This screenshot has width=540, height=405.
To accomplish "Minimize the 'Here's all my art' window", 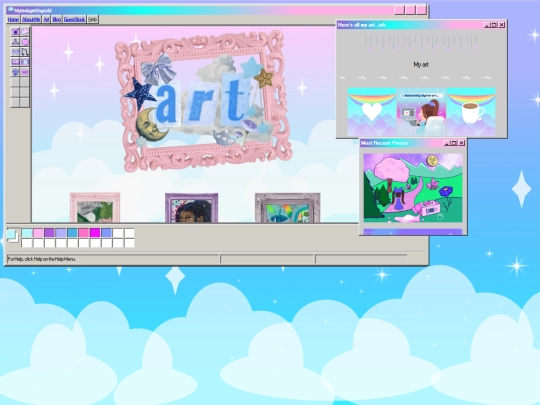I will pyautogui.click(x=487, y=25).
